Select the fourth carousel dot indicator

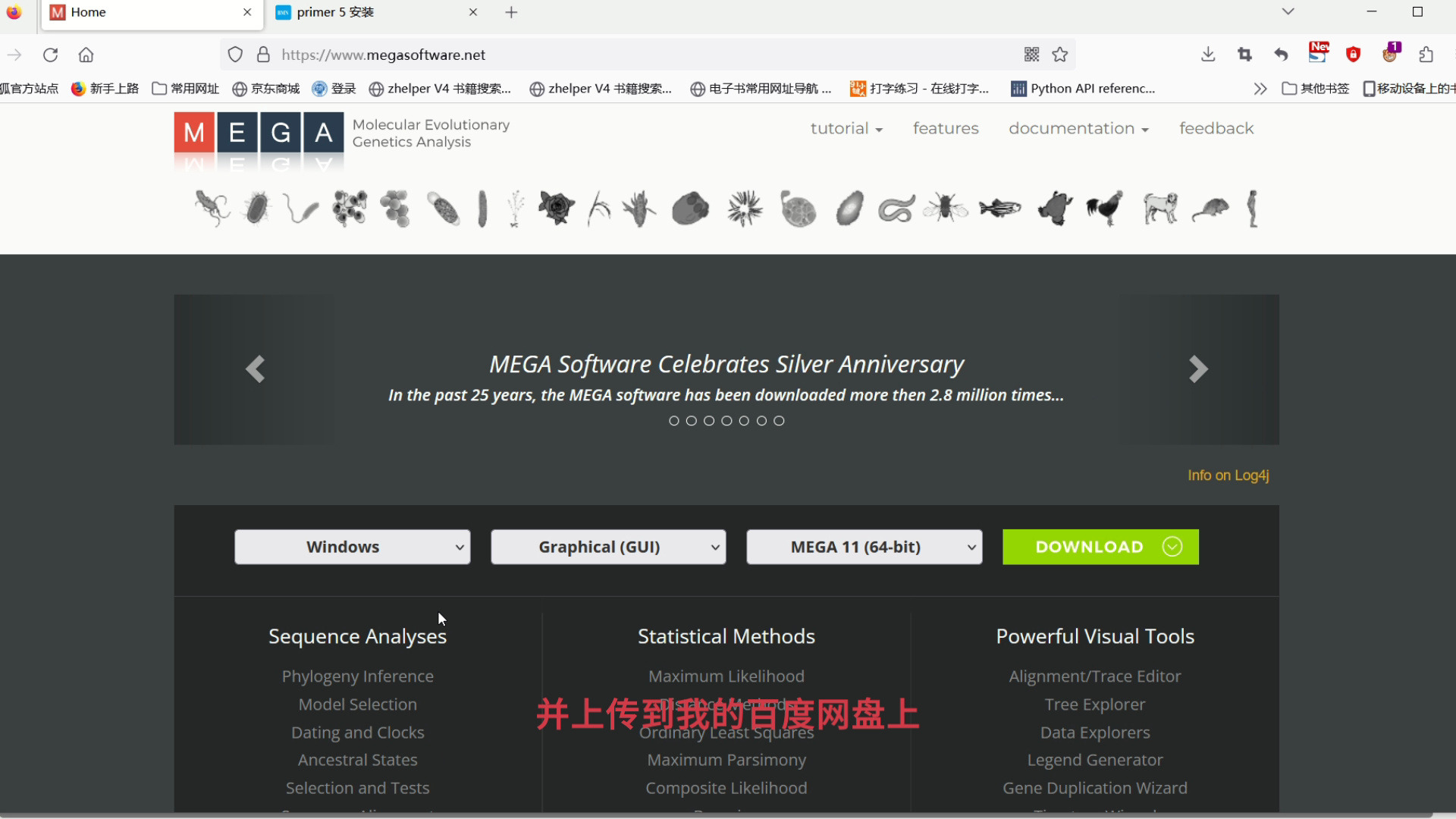pos(726,421)
